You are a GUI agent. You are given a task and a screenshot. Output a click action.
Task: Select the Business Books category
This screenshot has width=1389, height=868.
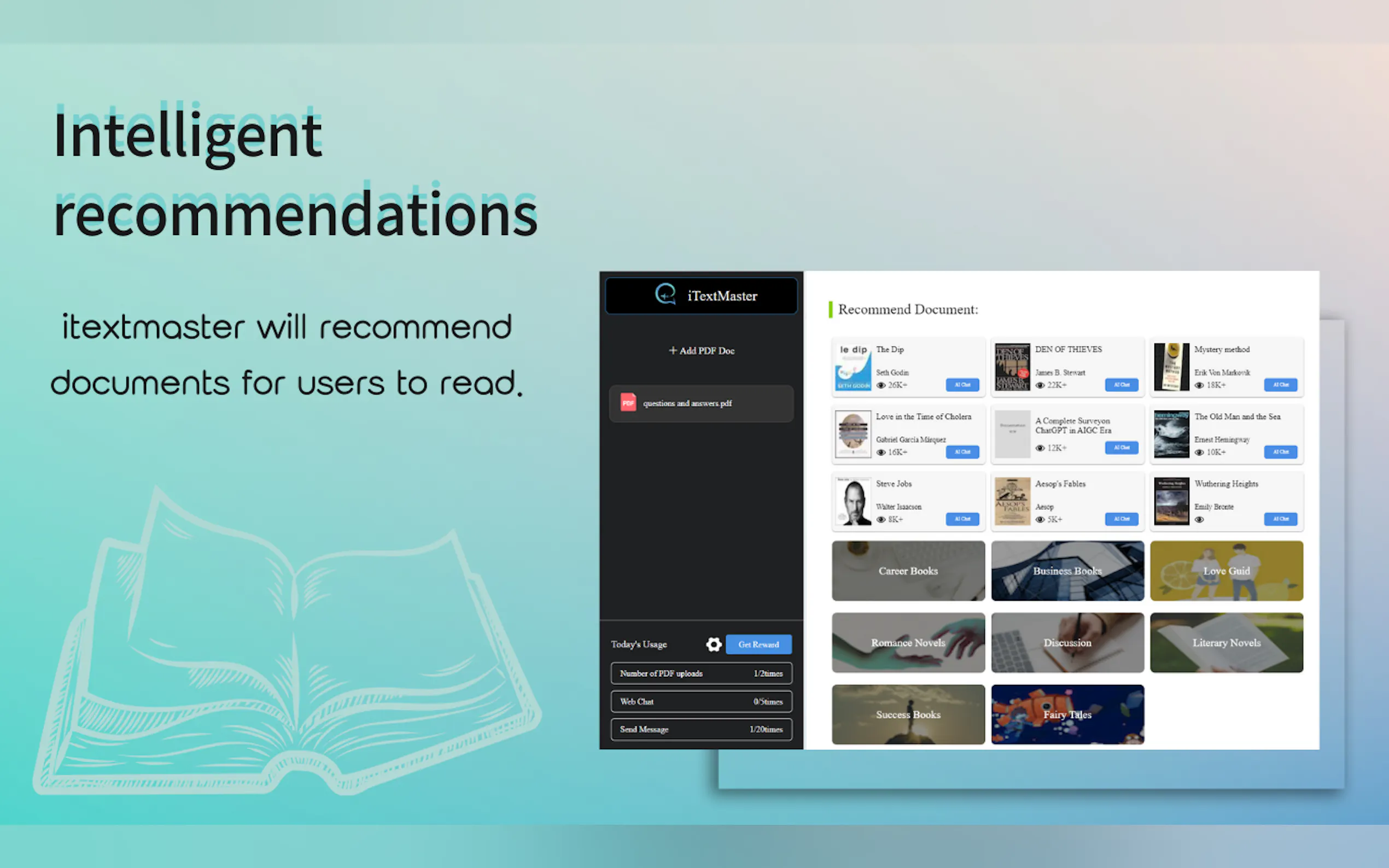(1067, 571)
